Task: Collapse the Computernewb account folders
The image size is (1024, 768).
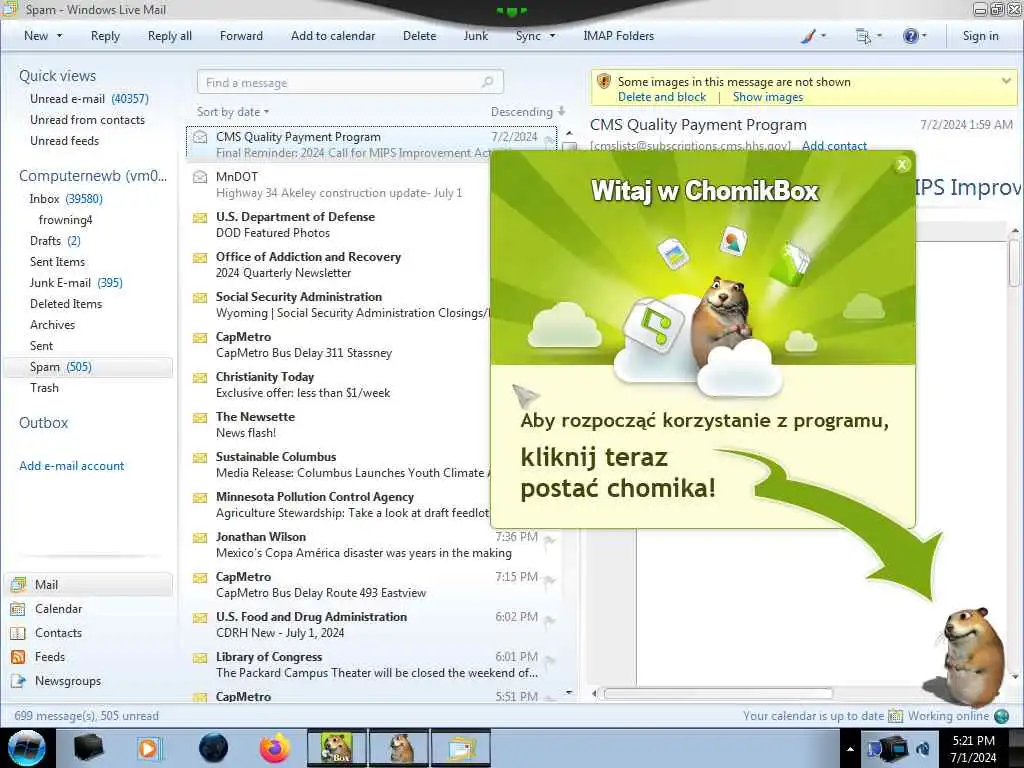Action: click(x=93, y=176)
